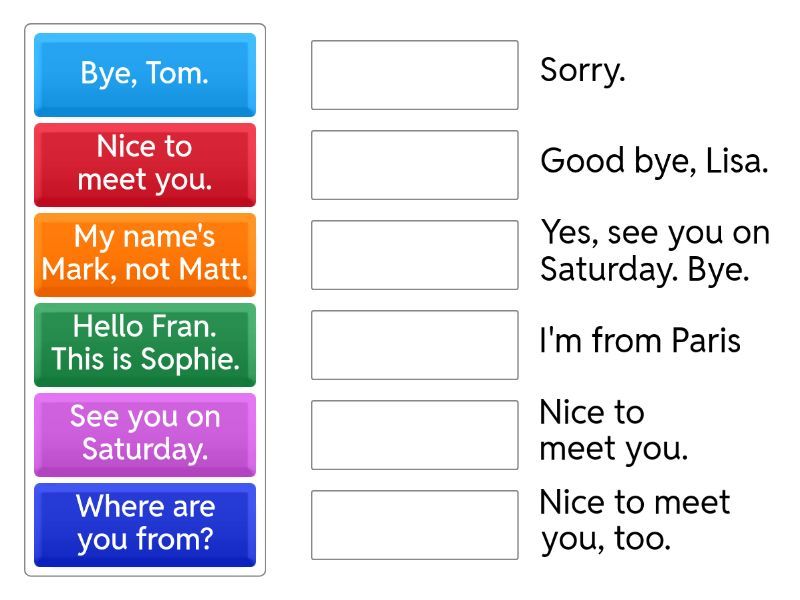Click the drop box left of the "Nice to meet you." label

click(414, 435)
